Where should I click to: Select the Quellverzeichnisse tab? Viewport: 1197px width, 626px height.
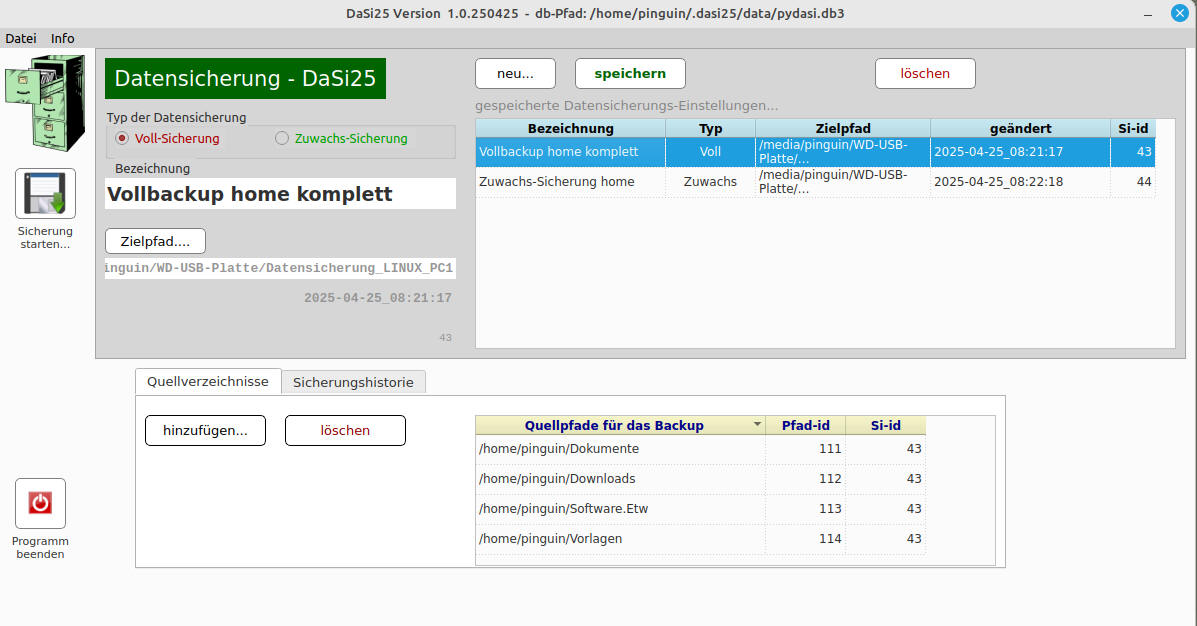pyautogui.click(x=208, y=381)
